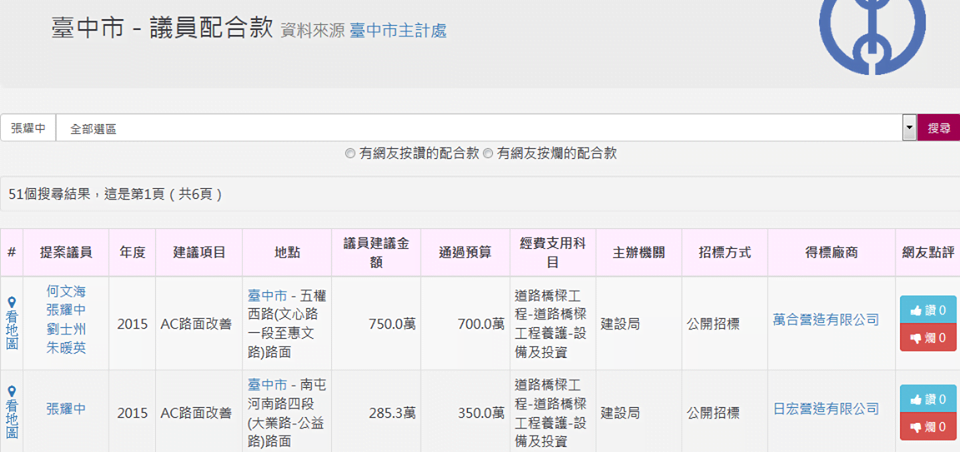
Task: Open map pin for 五權西路 row
Action: [12, 322]
